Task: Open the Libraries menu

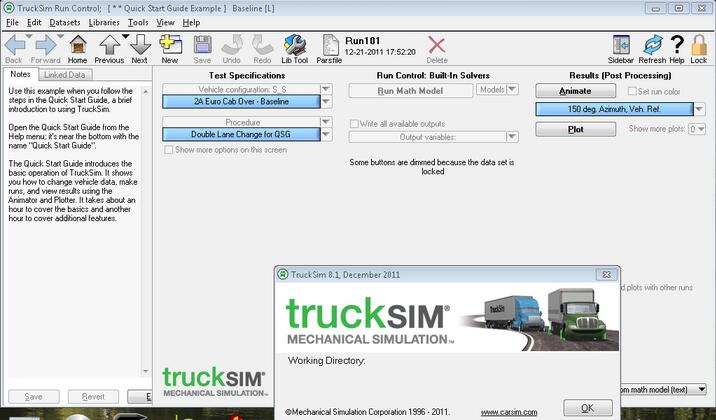Action: pos(104,22)
